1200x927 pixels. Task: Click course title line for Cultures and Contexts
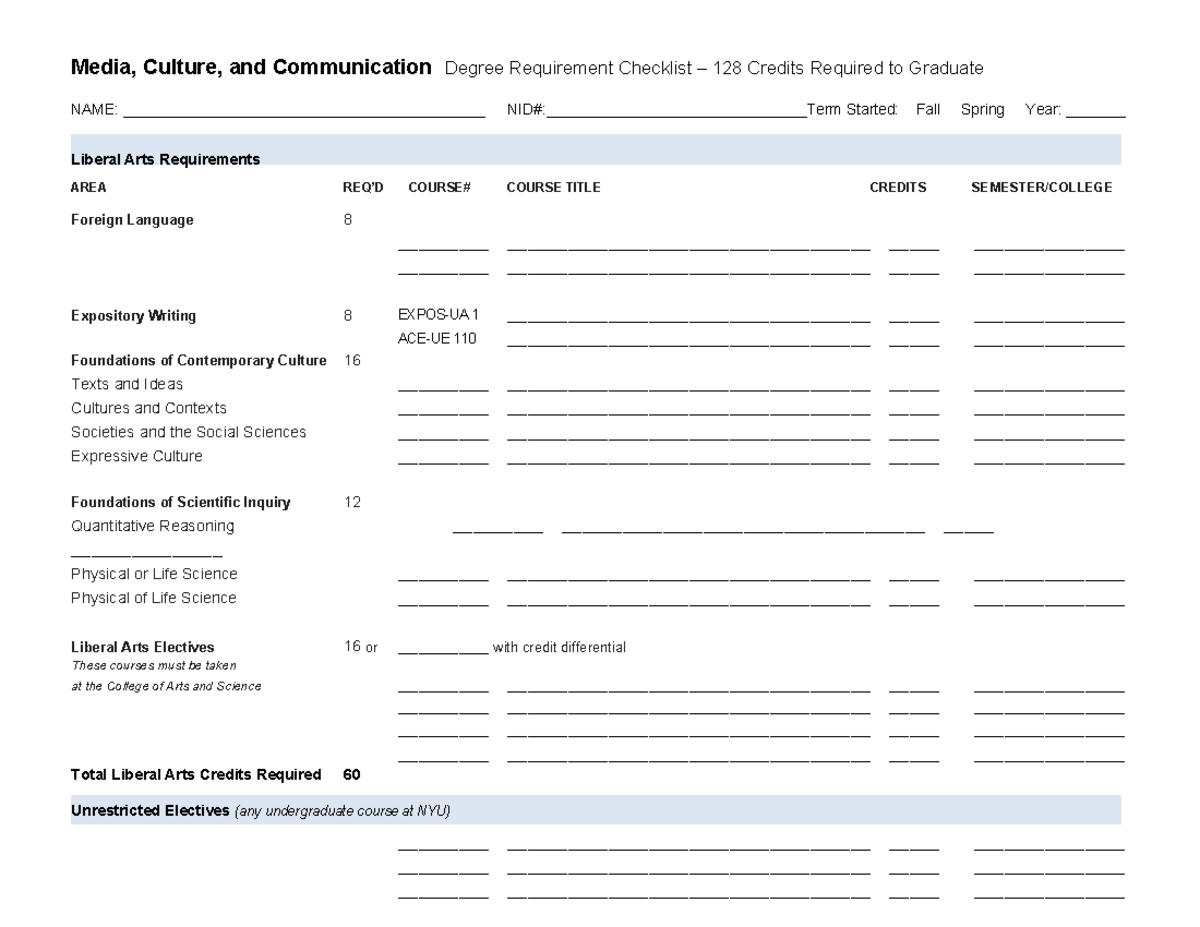click(689, 413)
